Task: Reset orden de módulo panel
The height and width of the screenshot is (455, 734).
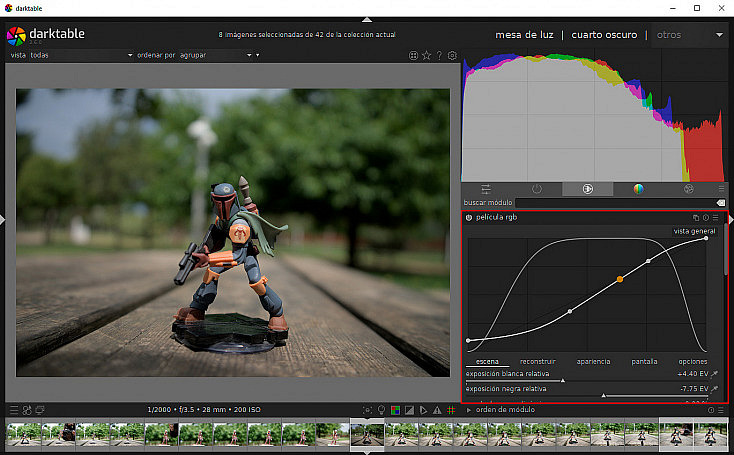Action: pos(711,410)
